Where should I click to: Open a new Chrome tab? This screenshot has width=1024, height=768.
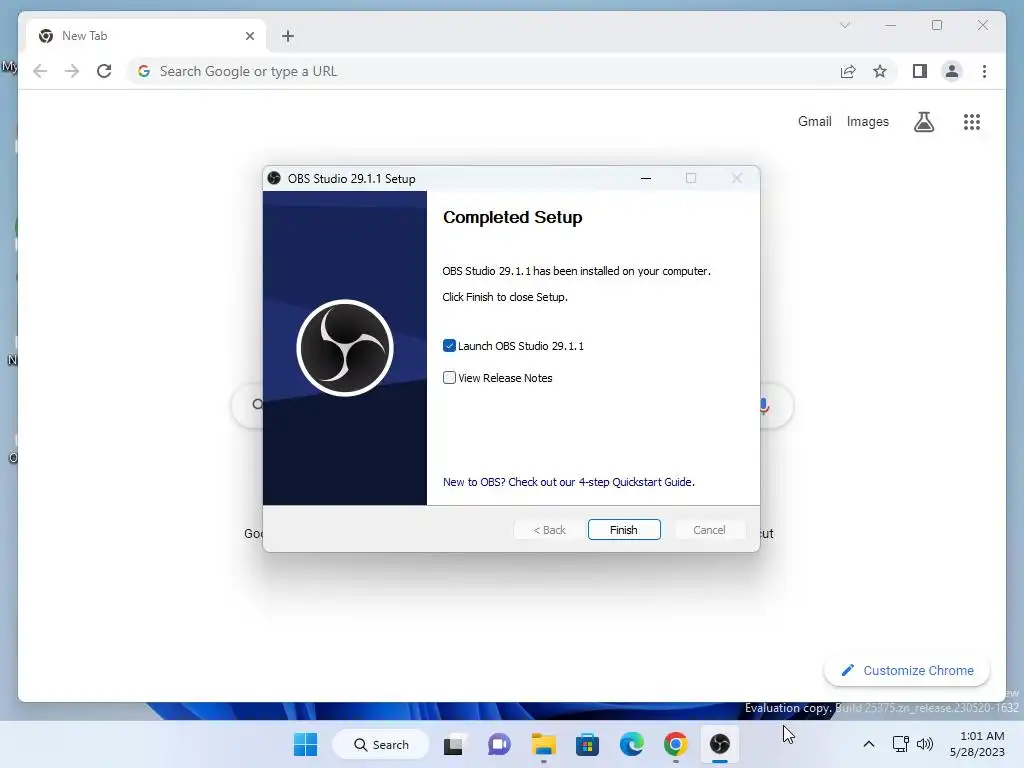coord(288,36)
